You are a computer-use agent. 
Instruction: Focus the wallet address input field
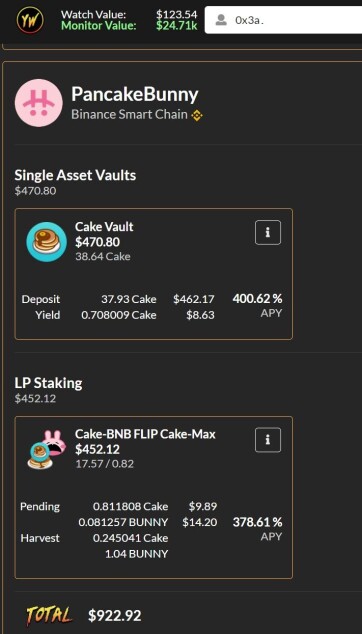283,20
